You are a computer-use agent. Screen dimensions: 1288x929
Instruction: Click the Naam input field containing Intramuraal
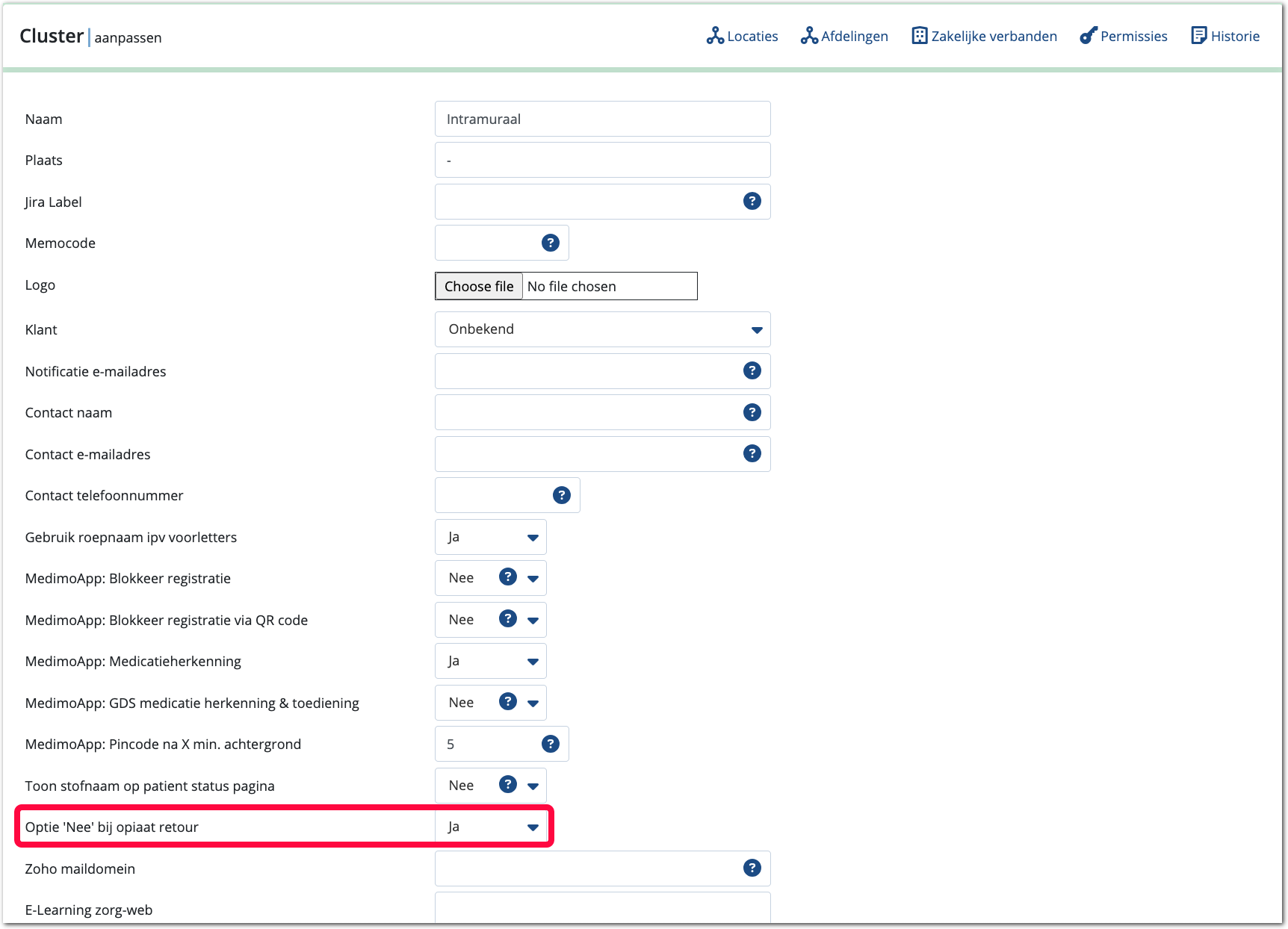tap(602, 119)
